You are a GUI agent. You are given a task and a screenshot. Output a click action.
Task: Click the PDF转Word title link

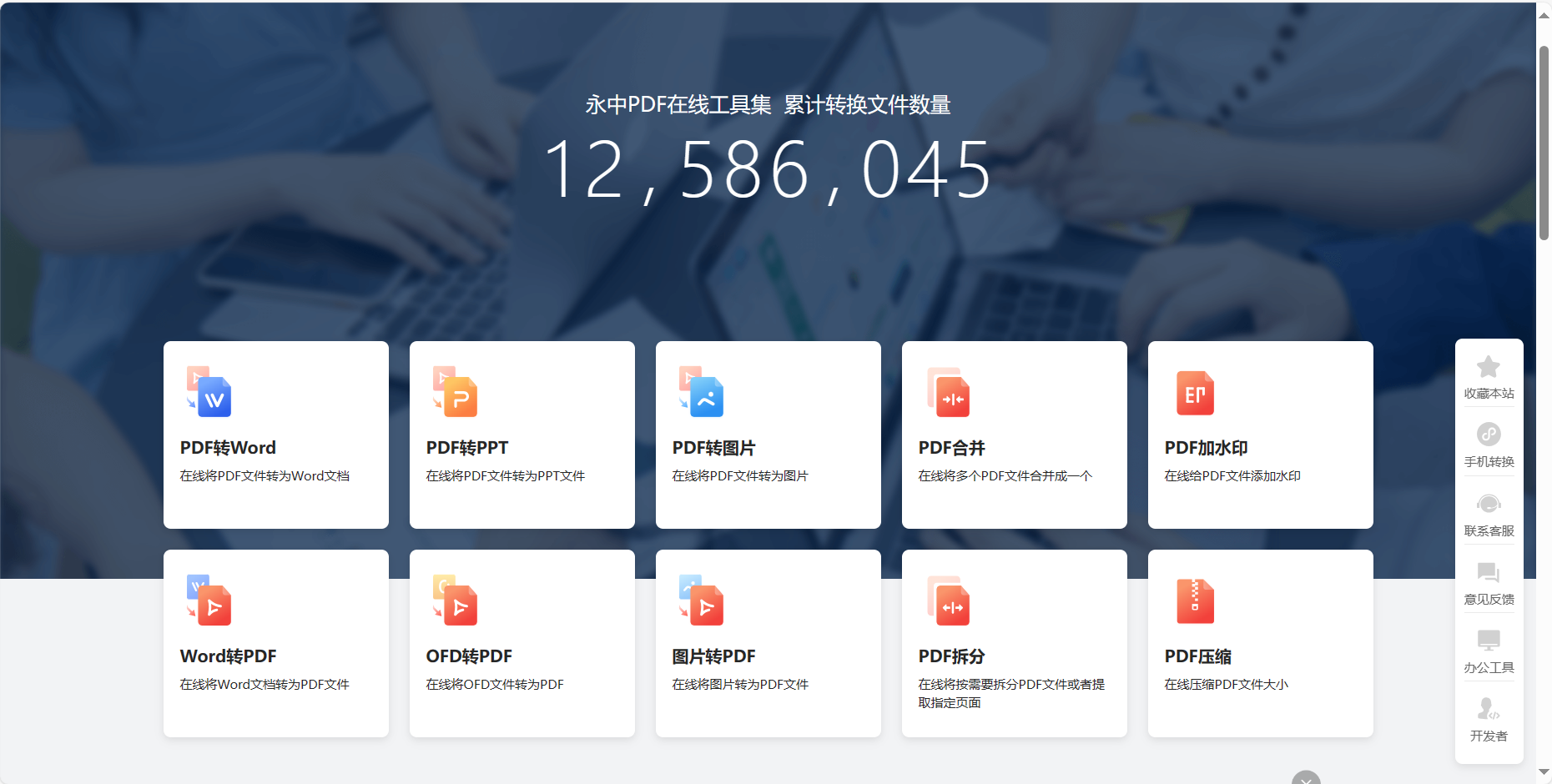click(x=228, y=448)
